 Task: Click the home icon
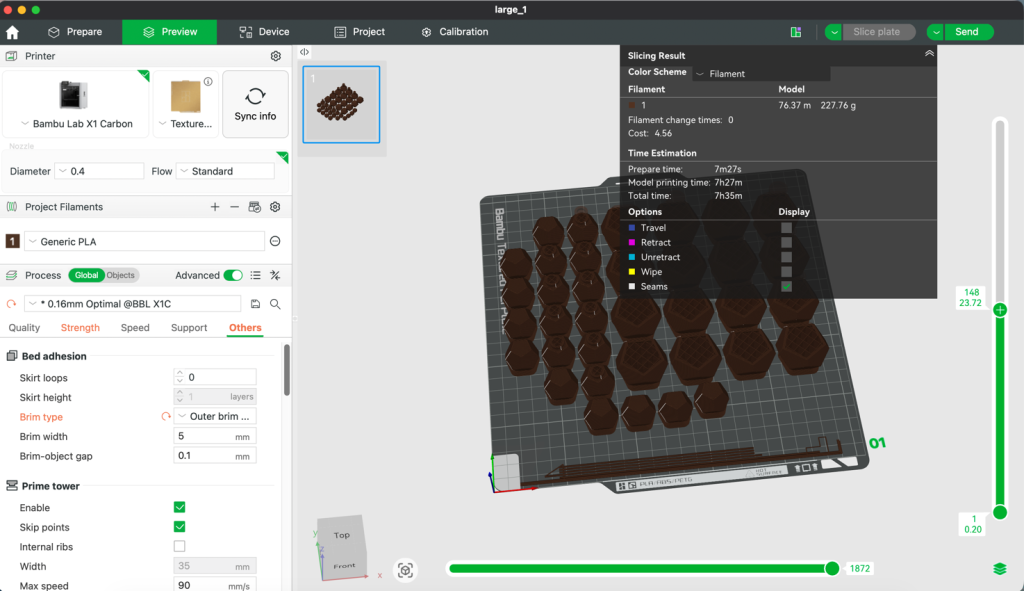pos(12,32)
